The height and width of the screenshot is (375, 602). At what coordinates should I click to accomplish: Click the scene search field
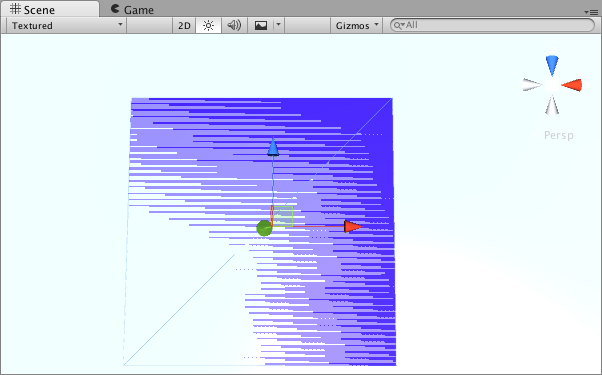coord(492,25)
